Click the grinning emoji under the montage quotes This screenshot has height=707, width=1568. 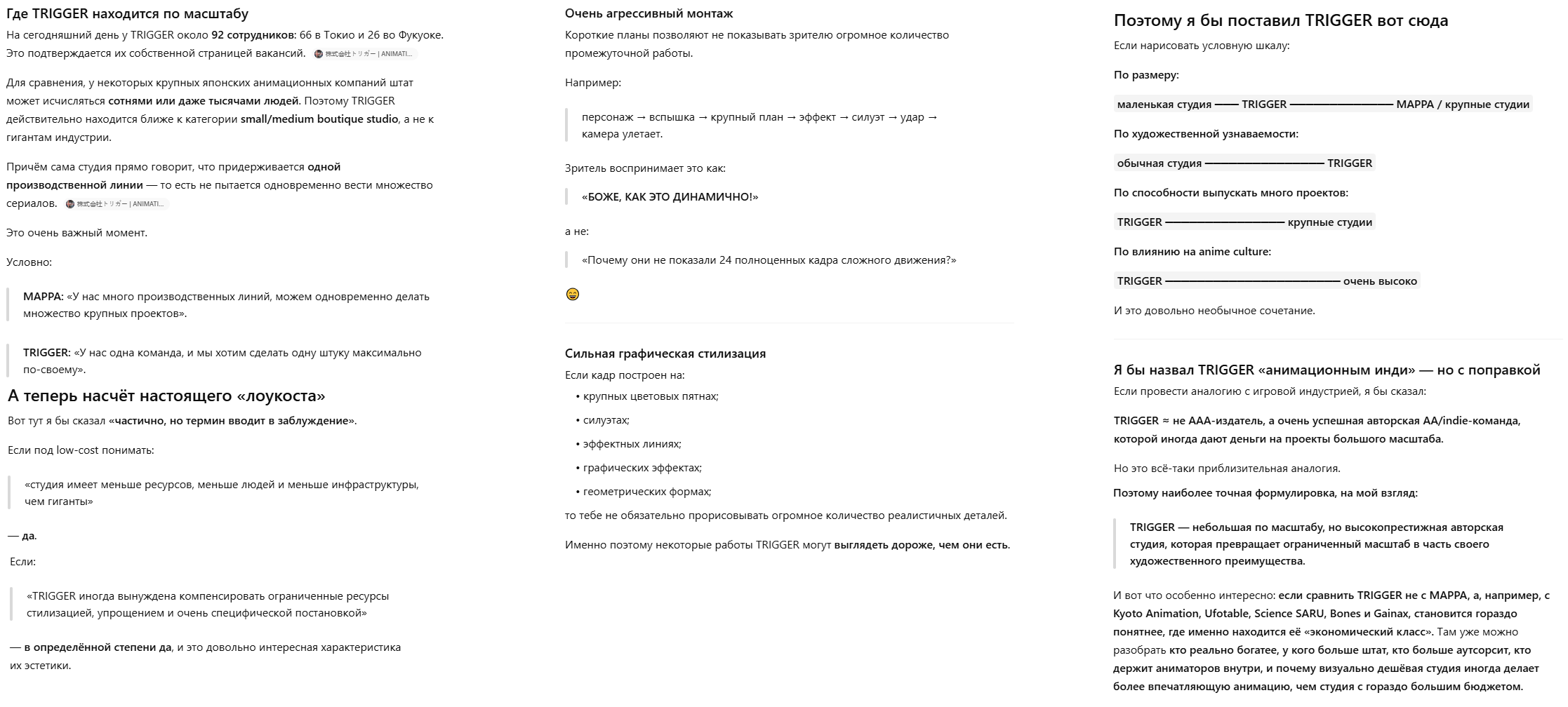(573, 294)
